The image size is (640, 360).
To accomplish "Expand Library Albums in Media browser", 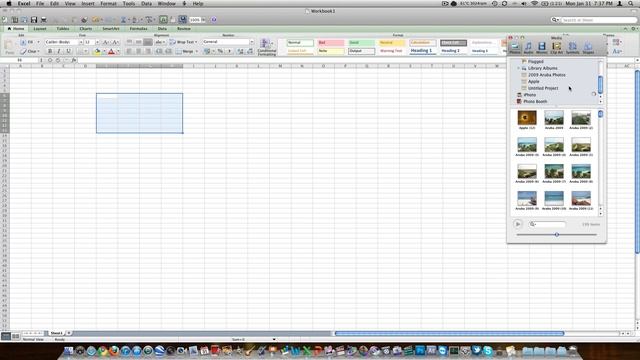I will (519, 68).
